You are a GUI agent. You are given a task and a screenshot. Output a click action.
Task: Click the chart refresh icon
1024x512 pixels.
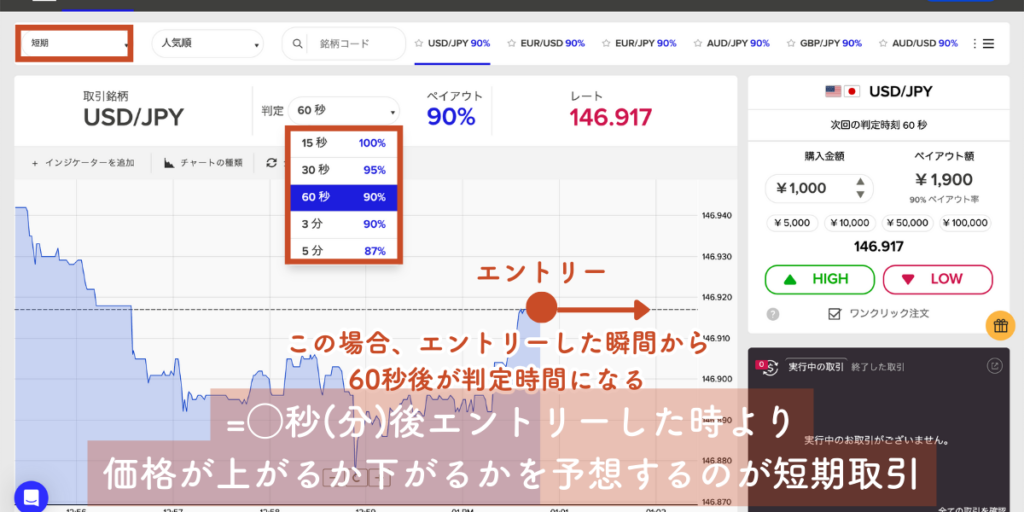[x=272, y=163]
